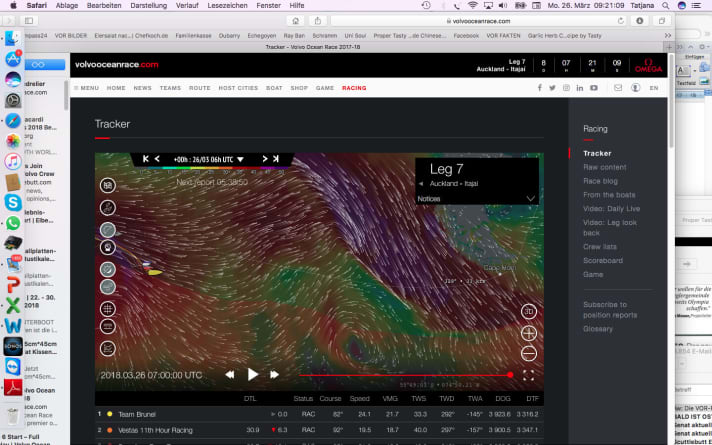Toggle the grid overlay circle button
712x445 pixels.
(x=108, y=309)
